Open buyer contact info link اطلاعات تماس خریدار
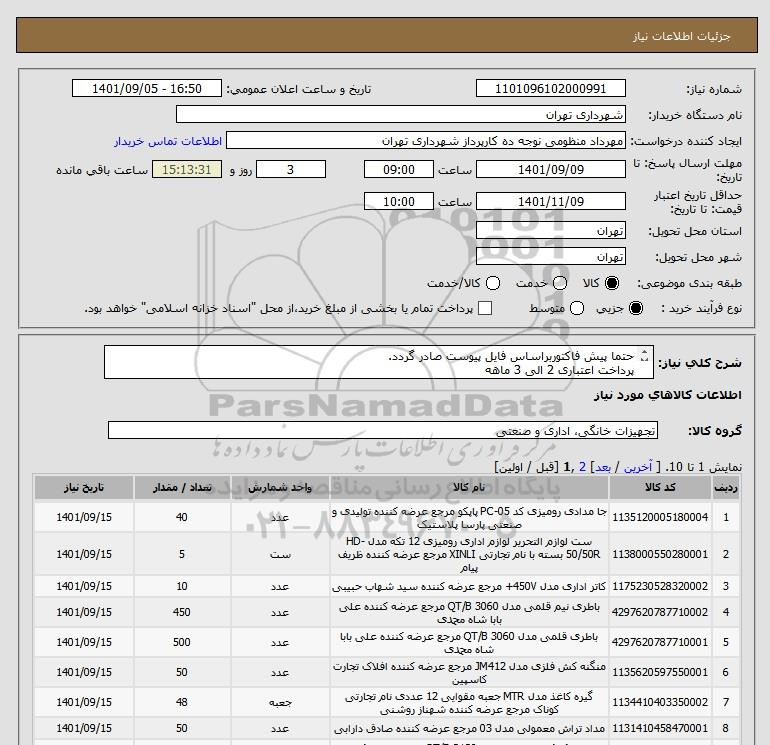The width and height of the screenshot is (770, 745). [168, 141]
